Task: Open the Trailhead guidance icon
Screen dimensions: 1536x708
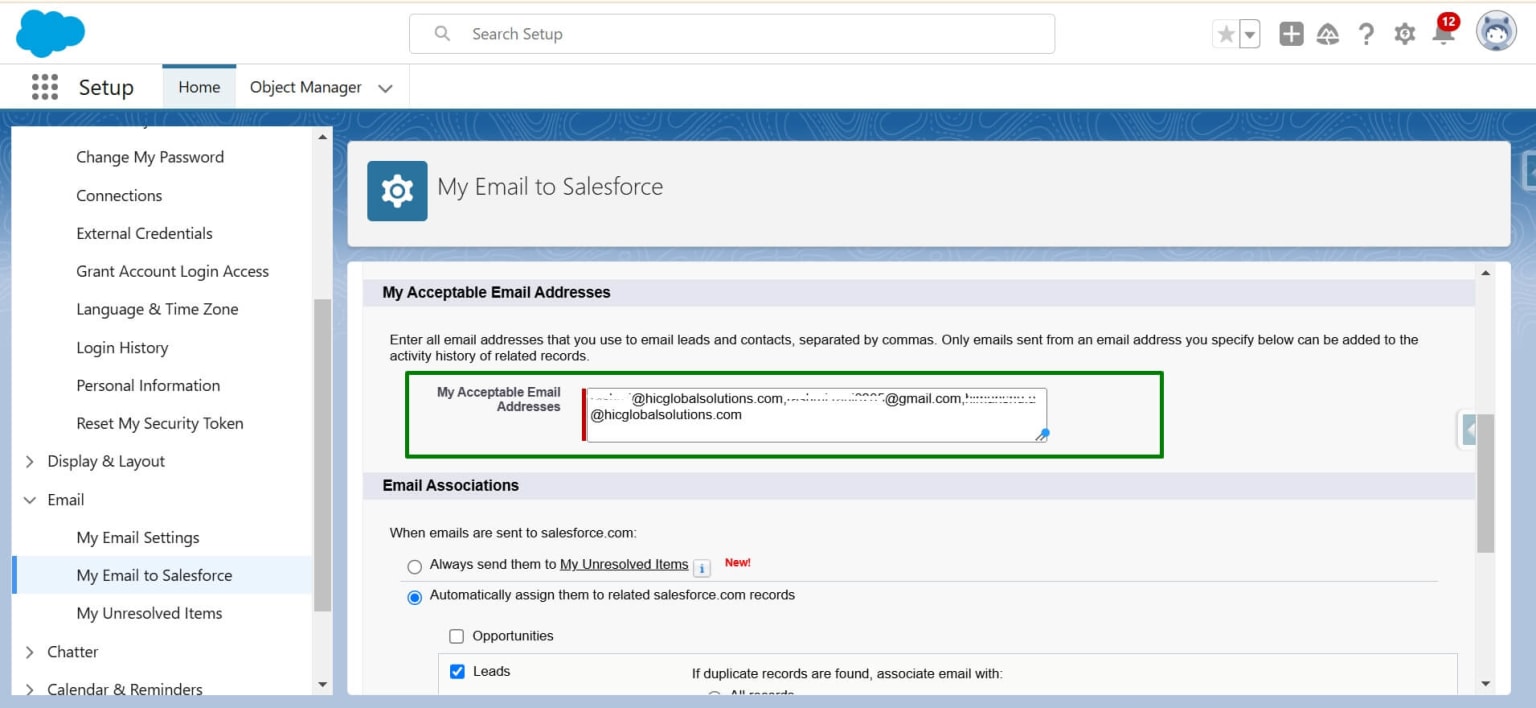Action: coord(1328,34)
